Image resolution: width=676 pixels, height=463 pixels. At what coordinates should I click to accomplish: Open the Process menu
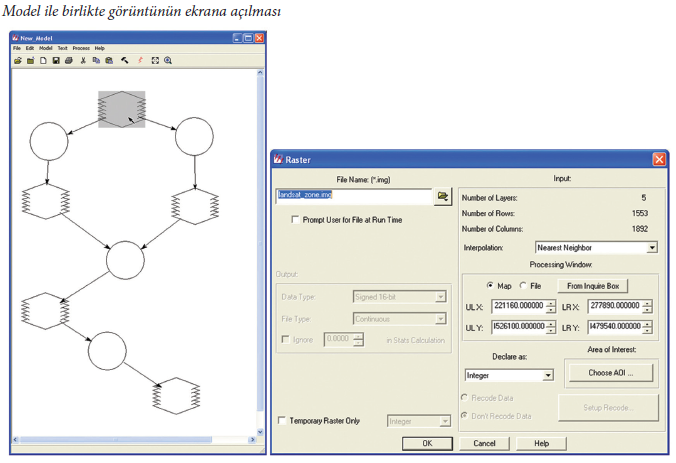point(81,48)
